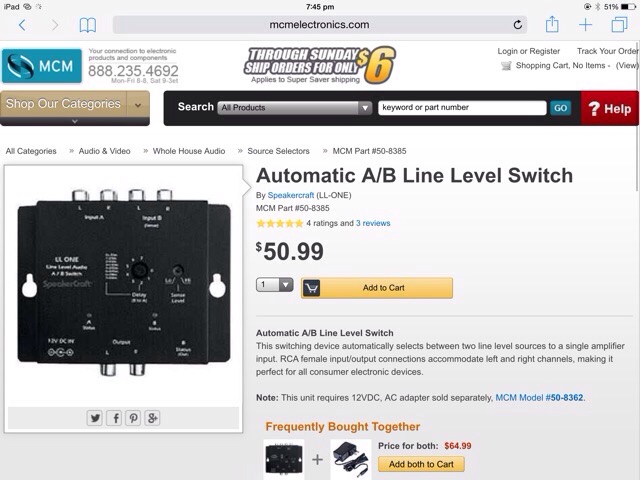
Task: Open the All Products search filter dropdown
Action: tap(294, 108)
